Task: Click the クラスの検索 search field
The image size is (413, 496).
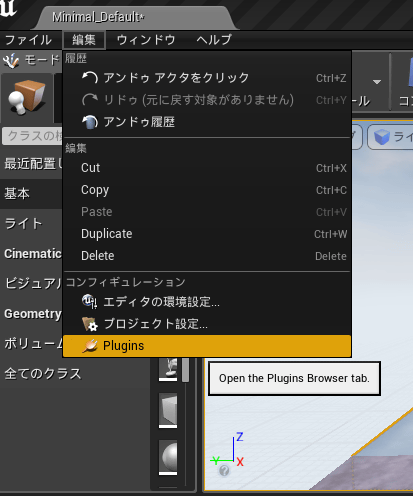Action: pos(32,136)
